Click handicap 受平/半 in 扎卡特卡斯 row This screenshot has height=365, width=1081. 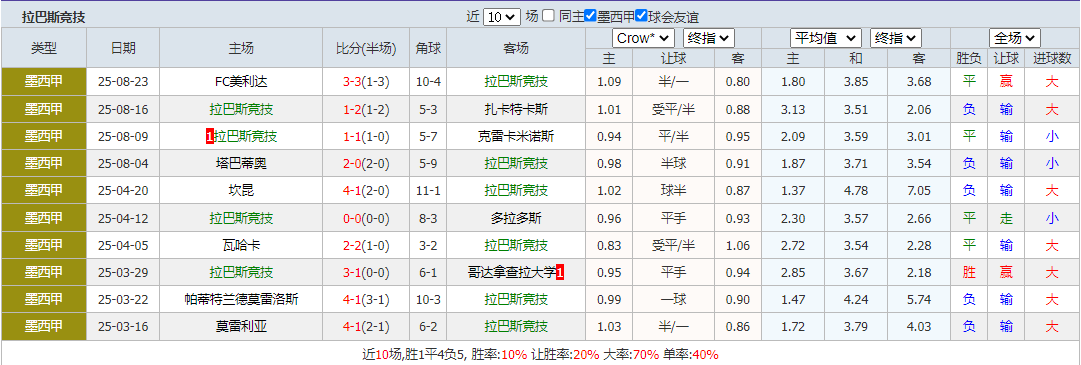(673, 109)
